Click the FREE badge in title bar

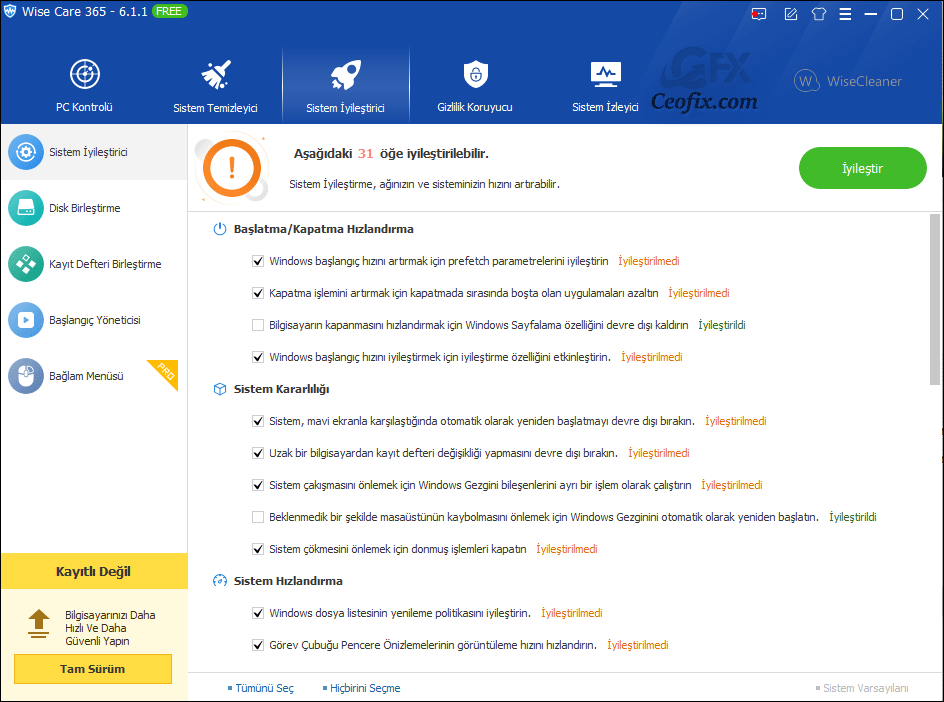click(x=170, y=11)
